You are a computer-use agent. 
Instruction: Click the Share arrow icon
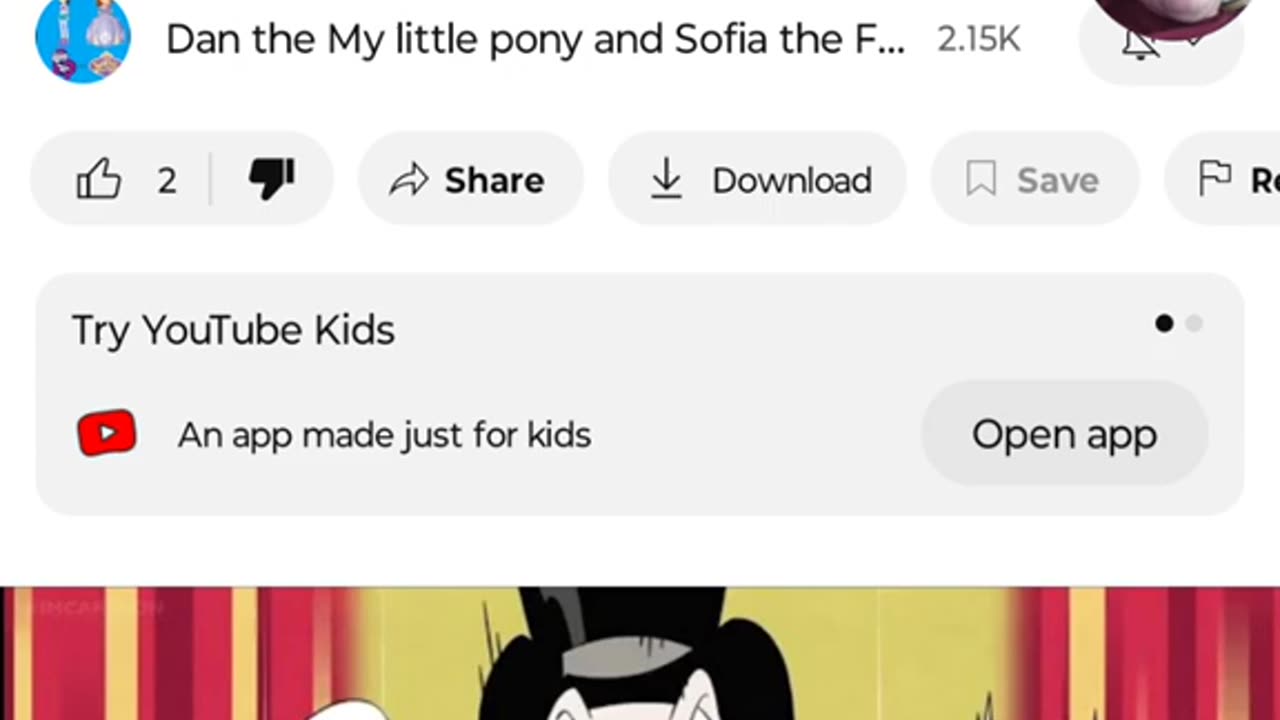click(408, 180)
